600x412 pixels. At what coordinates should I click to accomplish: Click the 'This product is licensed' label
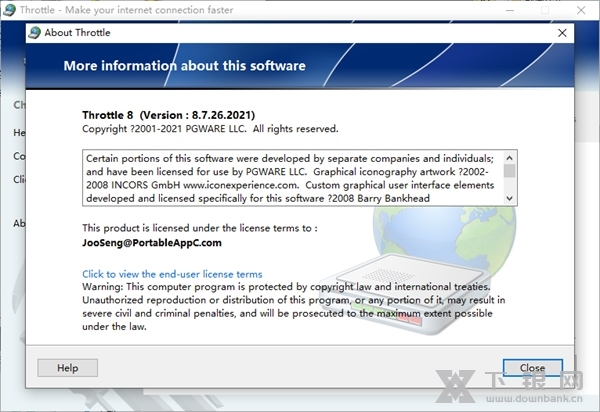tap(199, 228)
